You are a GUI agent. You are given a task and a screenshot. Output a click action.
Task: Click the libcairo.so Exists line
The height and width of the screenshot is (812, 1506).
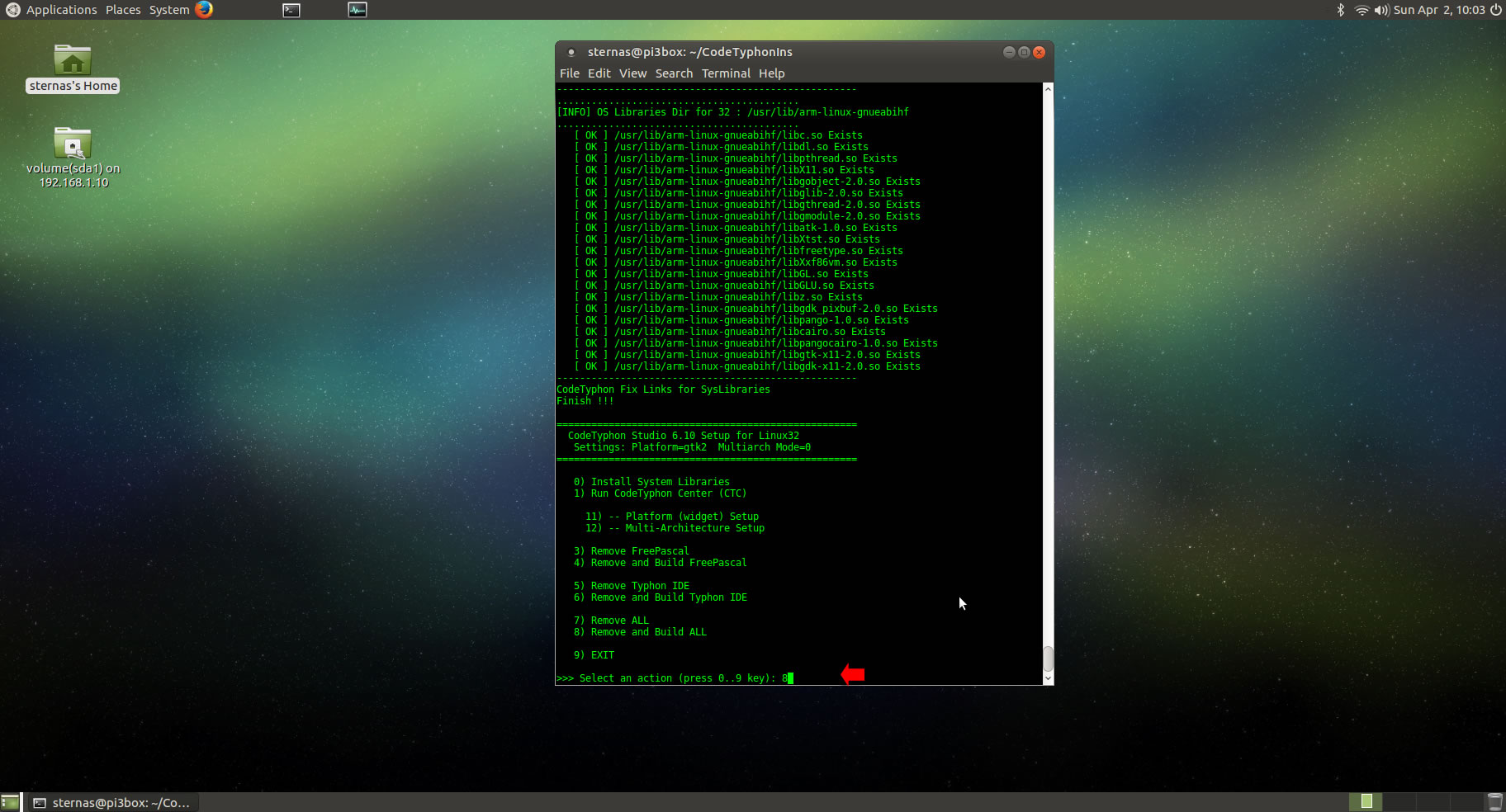730,332
